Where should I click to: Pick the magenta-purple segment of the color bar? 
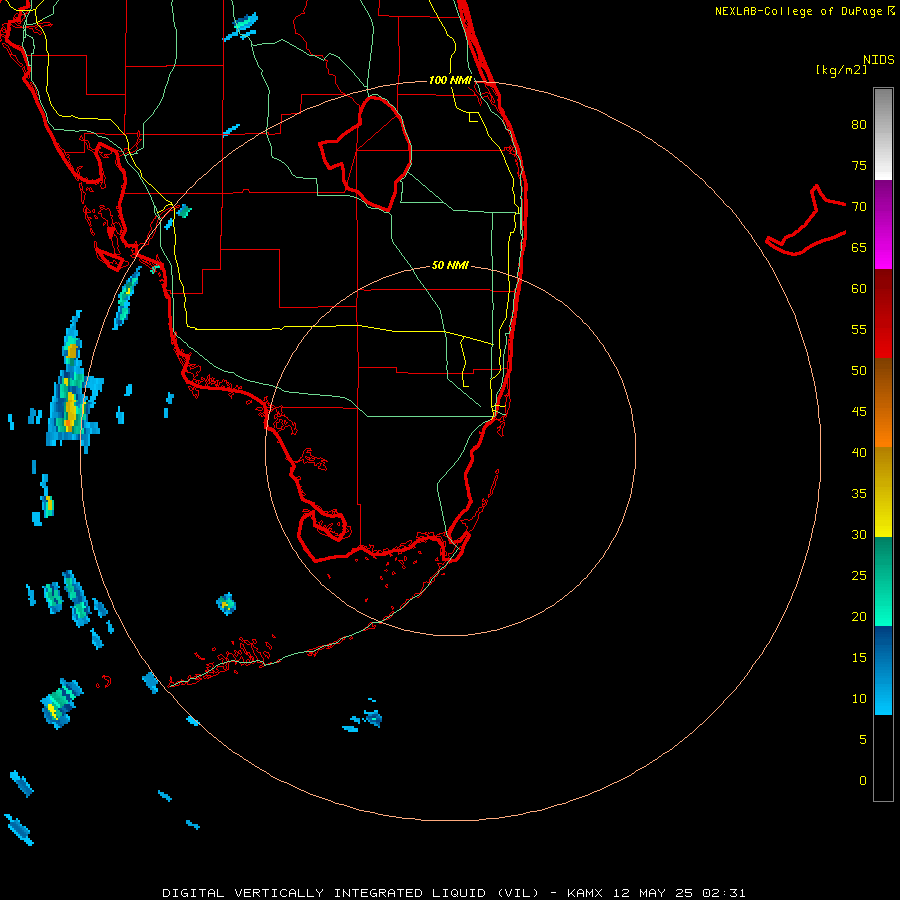[883, 225]
